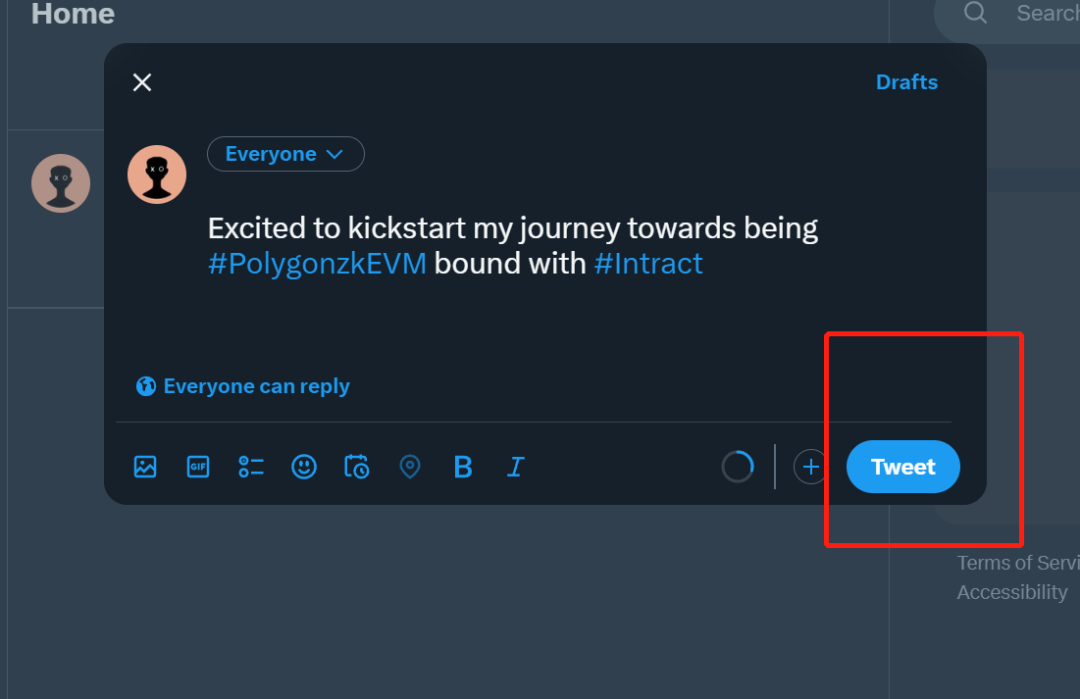The width and height of the screenshot is (1080, 699).
Task: Toggle bold text formatting
Action: coord(462,467)
